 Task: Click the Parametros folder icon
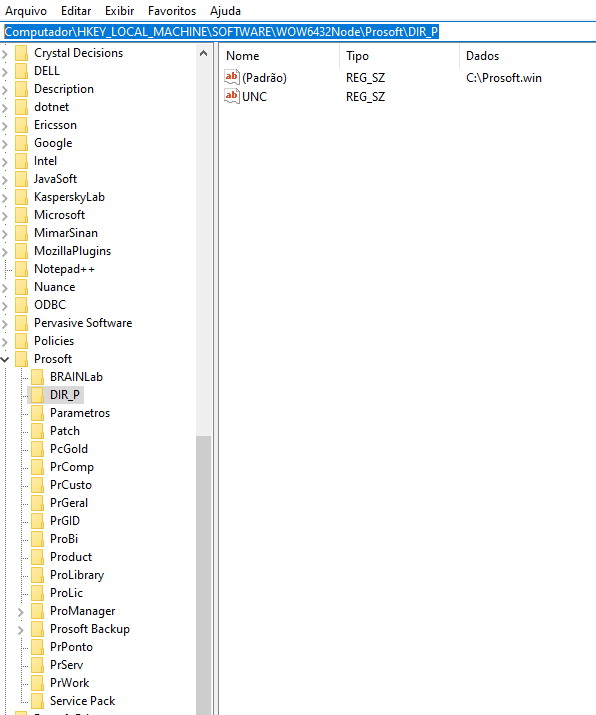pyautogui.click(x=37, y=413)
